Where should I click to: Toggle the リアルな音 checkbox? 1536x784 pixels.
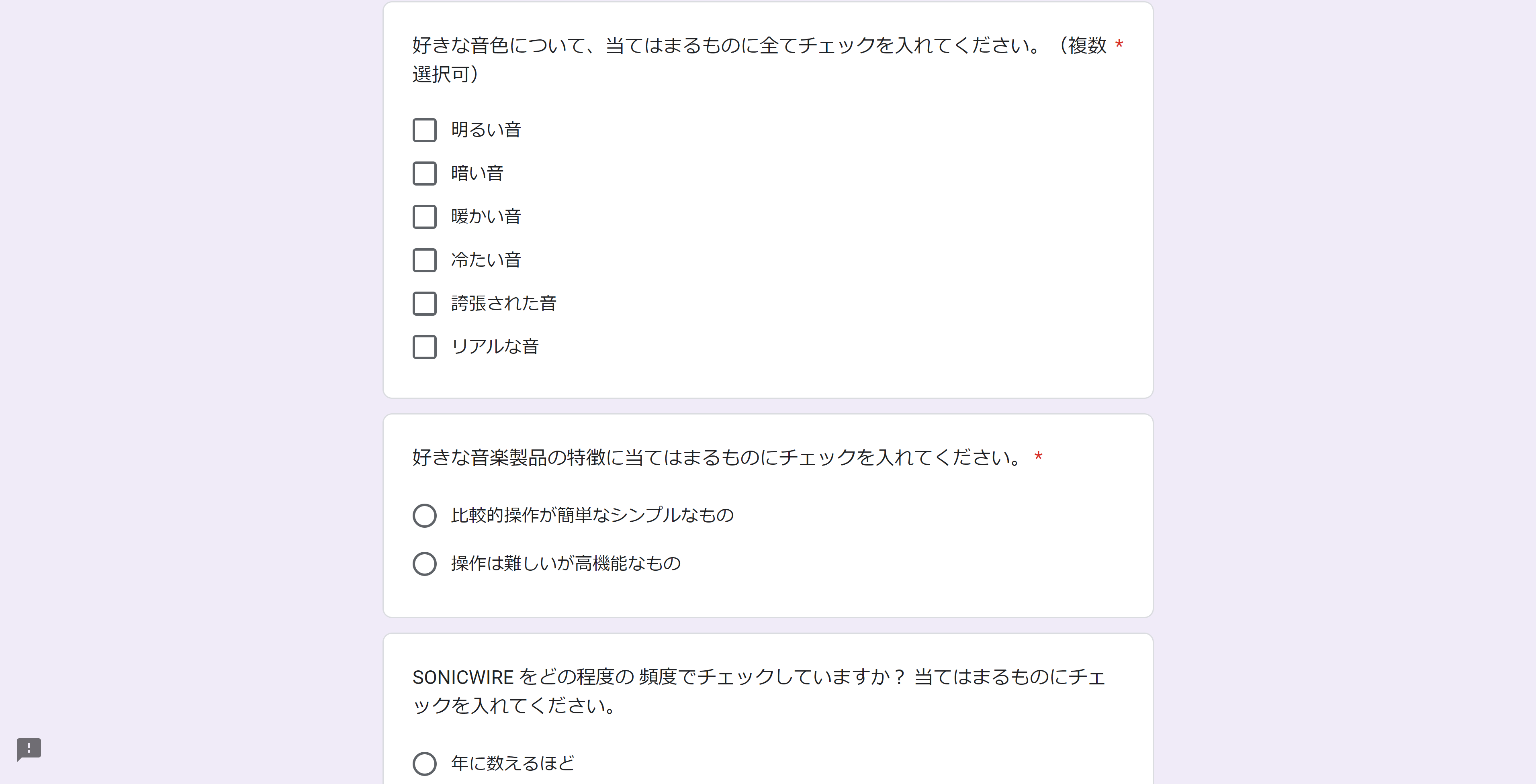point(425,347)
